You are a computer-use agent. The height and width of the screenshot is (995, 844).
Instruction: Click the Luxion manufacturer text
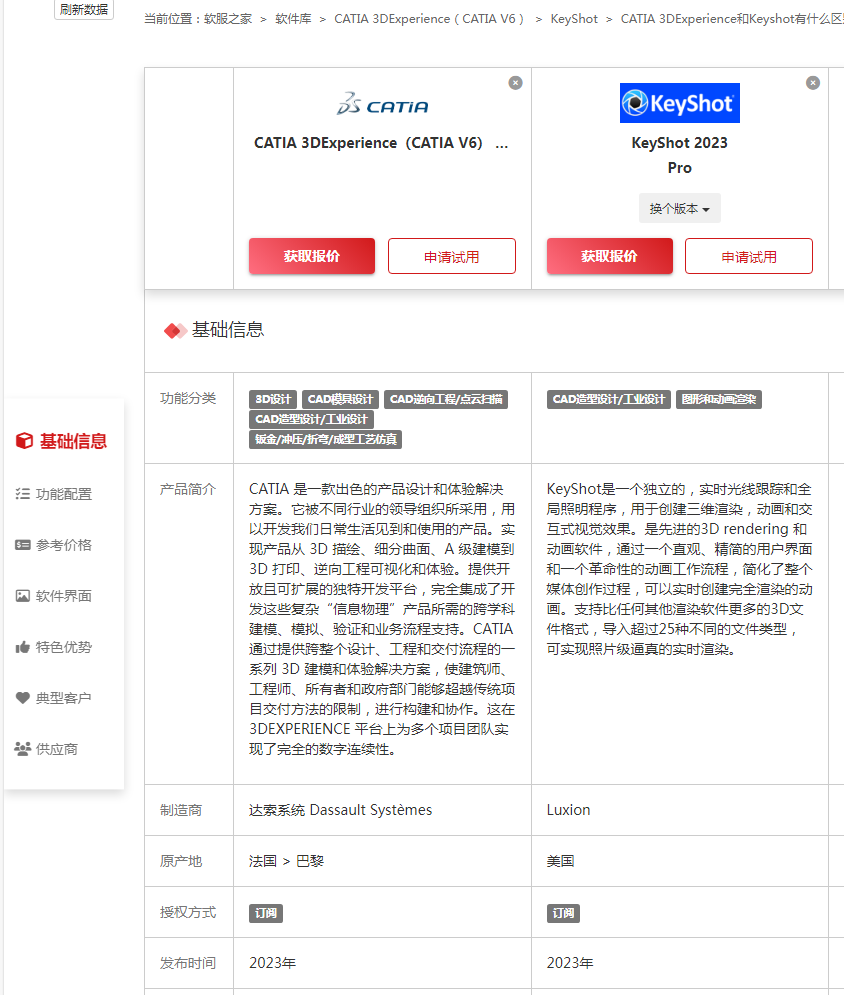[569, 810]
